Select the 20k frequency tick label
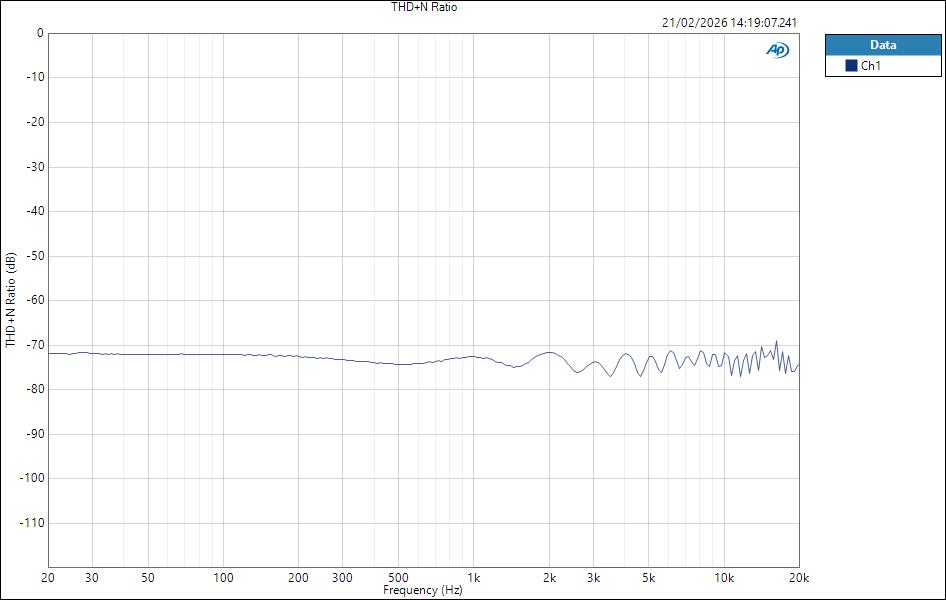946x600 pixels. pos(799,578)
